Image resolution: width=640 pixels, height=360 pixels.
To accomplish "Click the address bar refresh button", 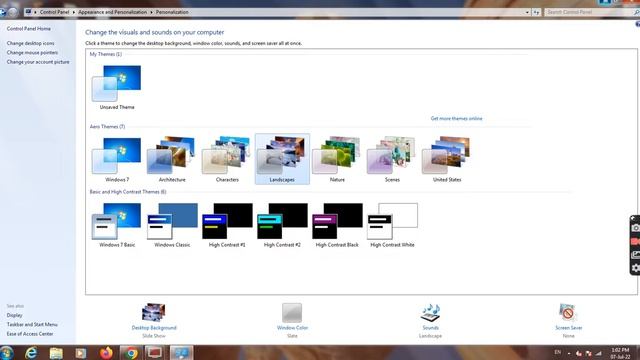I will pos(536,12).
